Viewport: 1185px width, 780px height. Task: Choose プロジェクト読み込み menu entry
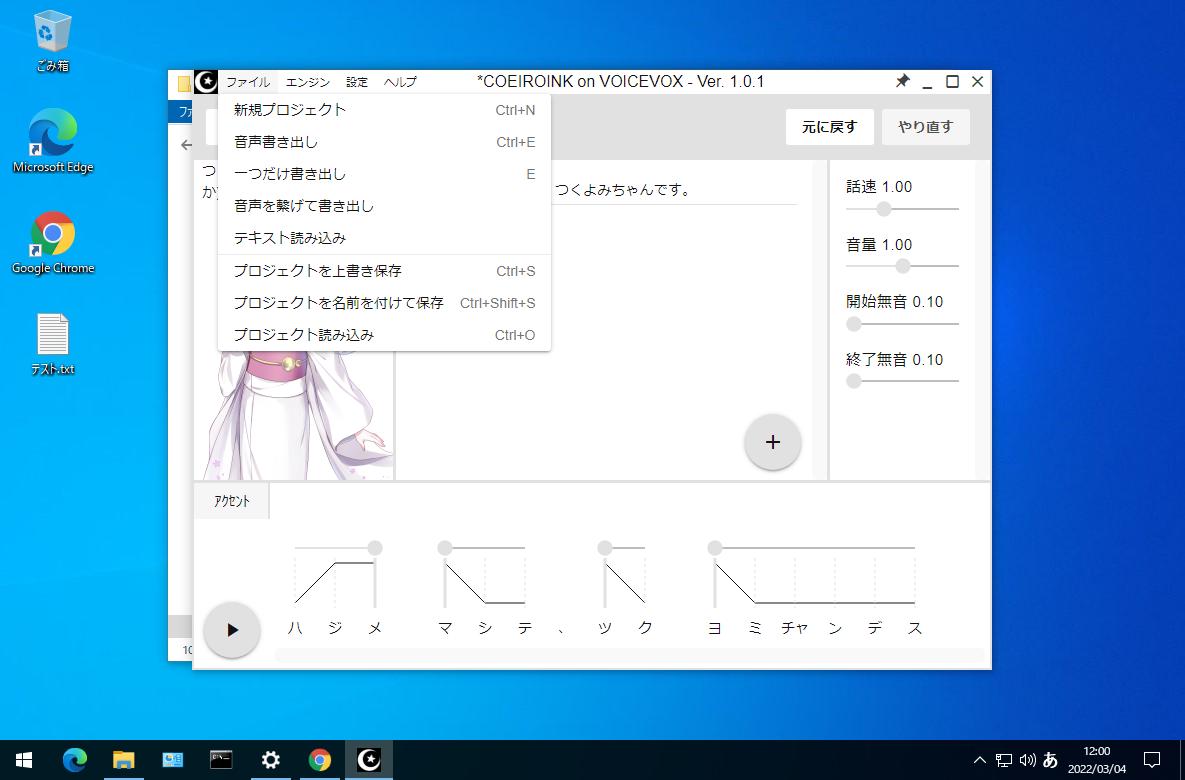pyautogui.click(x=384, y=335)
